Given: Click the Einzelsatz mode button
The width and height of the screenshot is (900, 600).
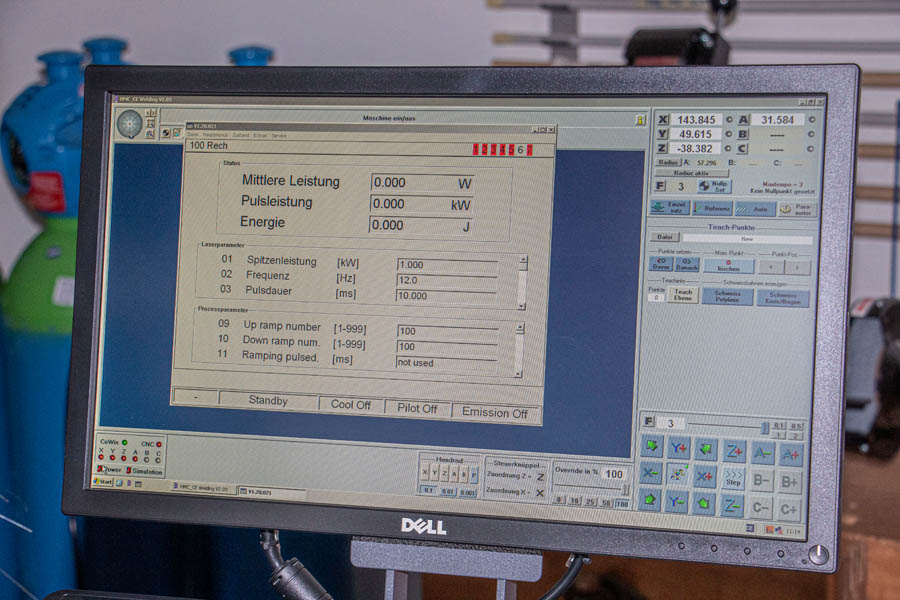Looking at the screenshot, I should [x=670, y=208].
